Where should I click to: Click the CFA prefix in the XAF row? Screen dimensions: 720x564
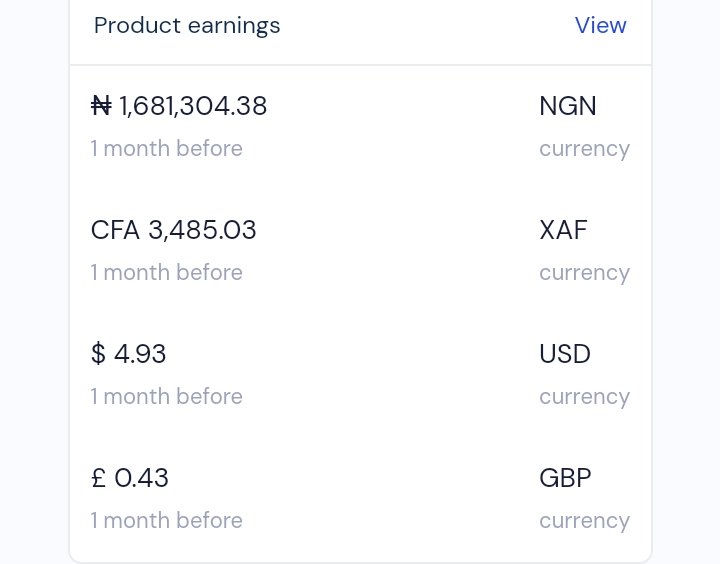click(x=115, y=230)
